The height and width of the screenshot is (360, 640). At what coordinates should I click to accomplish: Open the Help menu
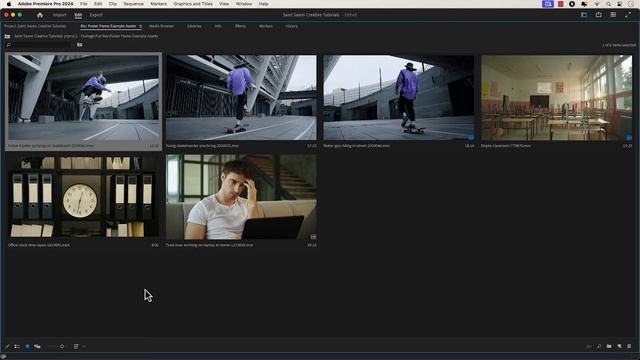[x=264, y=4]
